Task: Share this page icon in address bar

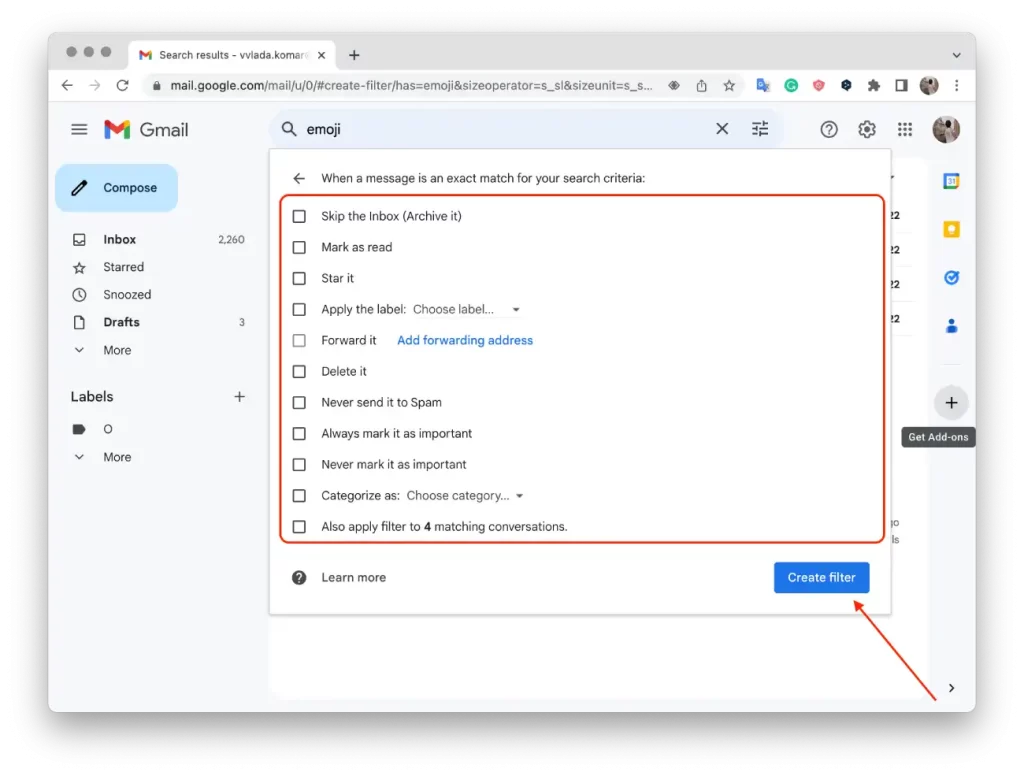Action: [701, 86]
